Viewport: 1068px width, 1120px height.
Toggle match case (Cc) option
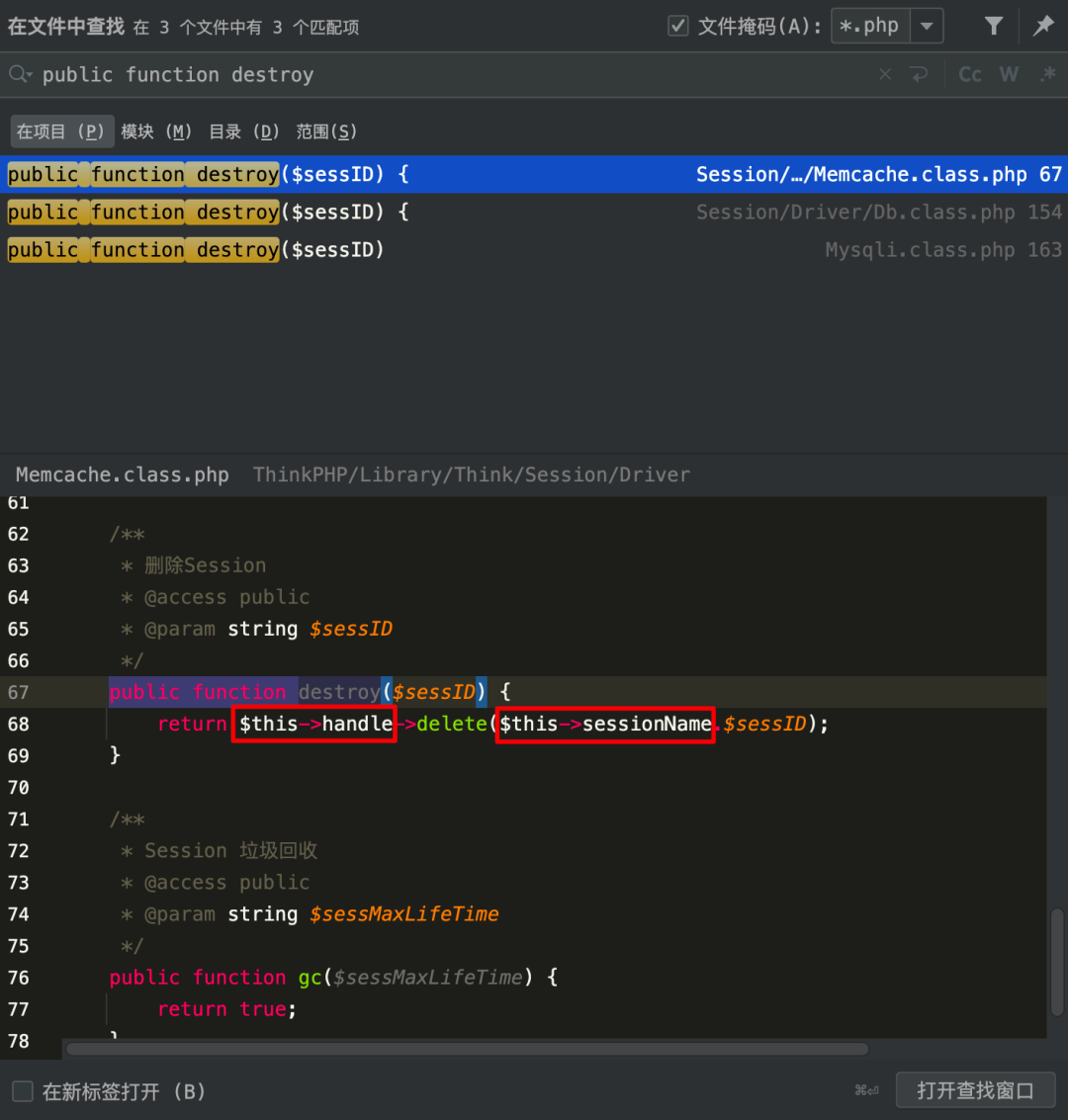(x=969, y=74)
